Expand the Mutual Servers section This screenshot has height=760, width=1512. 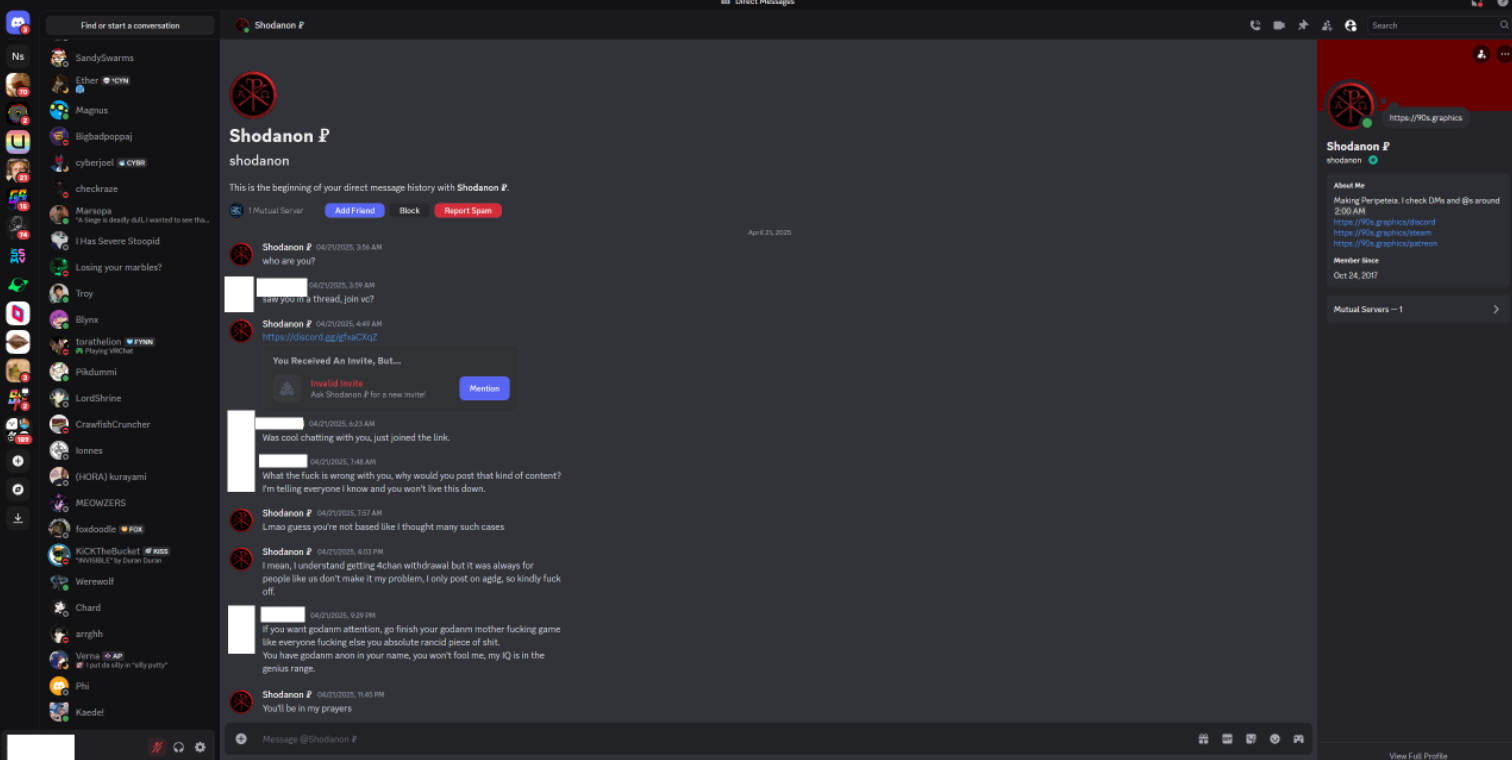(x=1417, y=309)
